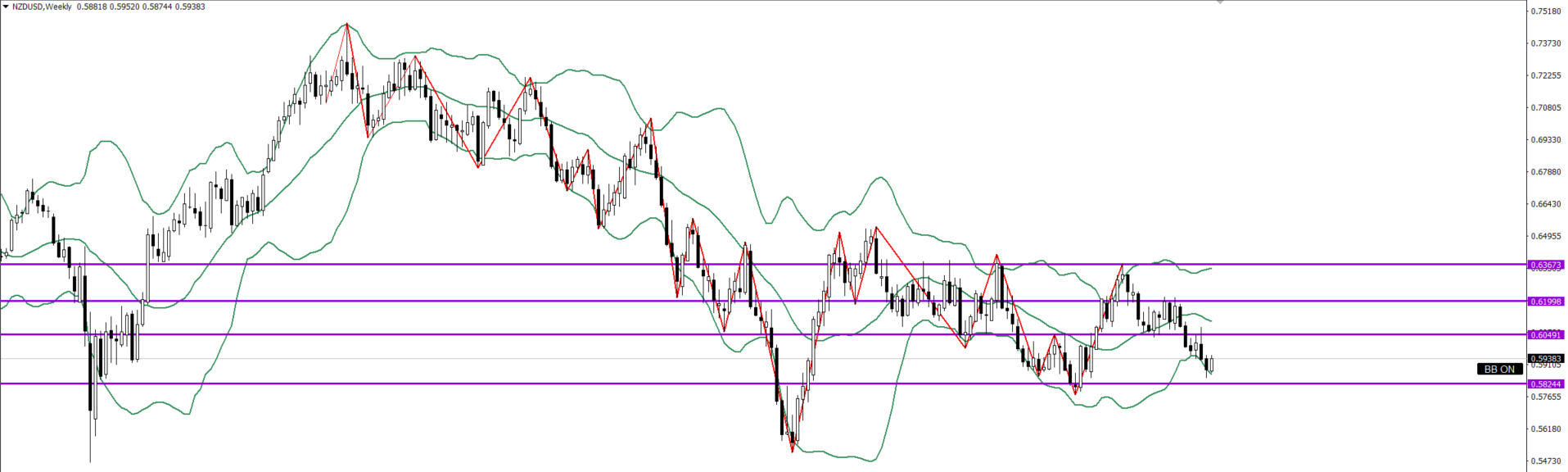Click the 0.64955 value on price scale

click(1545, 236)
